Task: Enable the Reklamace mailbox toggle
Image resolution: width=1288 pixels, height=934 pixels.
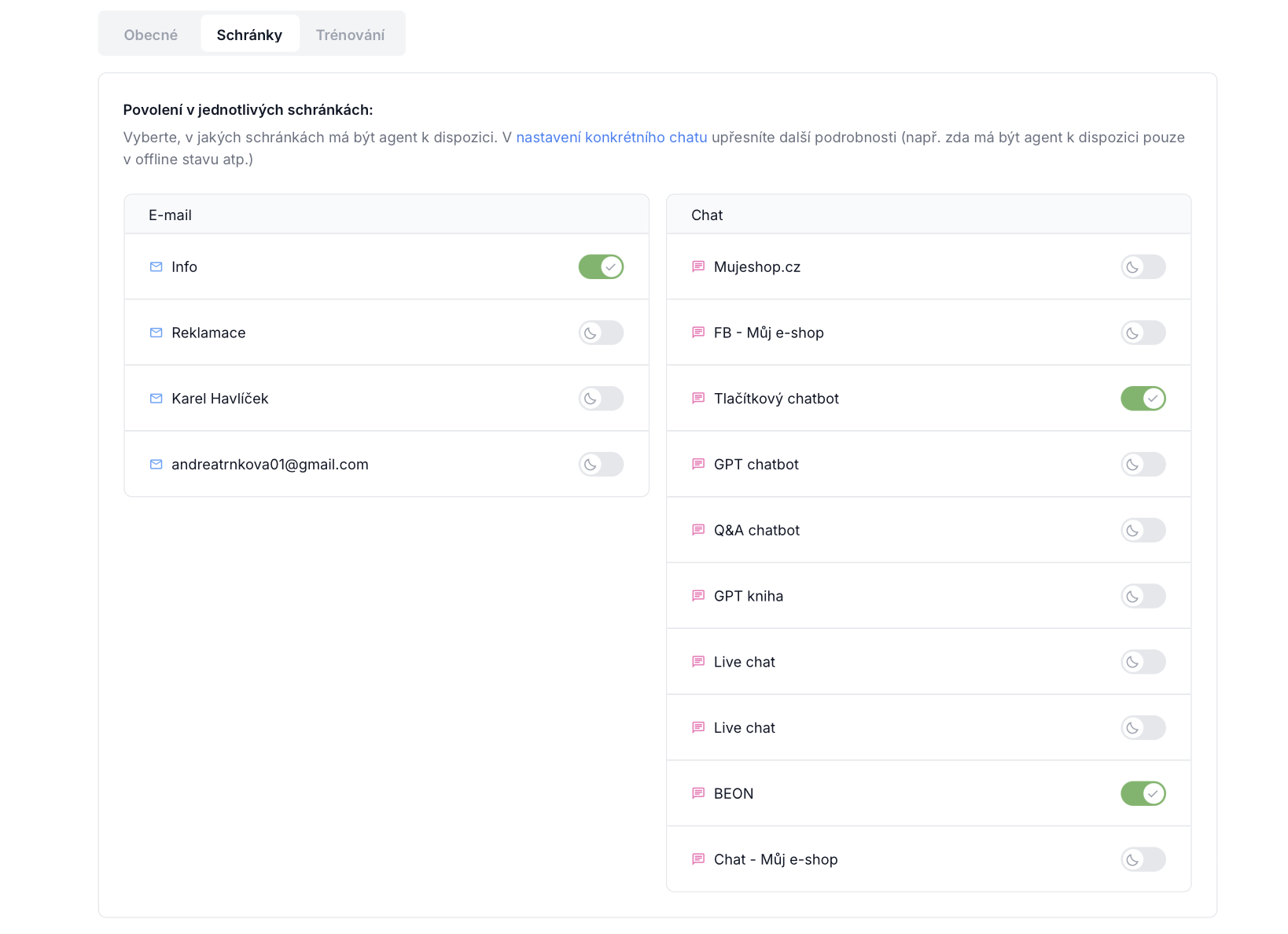Action: pyautogui.click(x=601, y=333)
